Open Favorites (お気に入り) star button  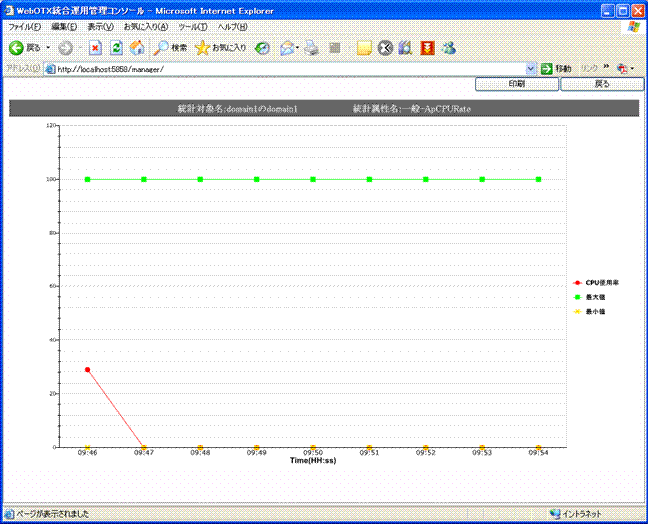coord(221,47)
